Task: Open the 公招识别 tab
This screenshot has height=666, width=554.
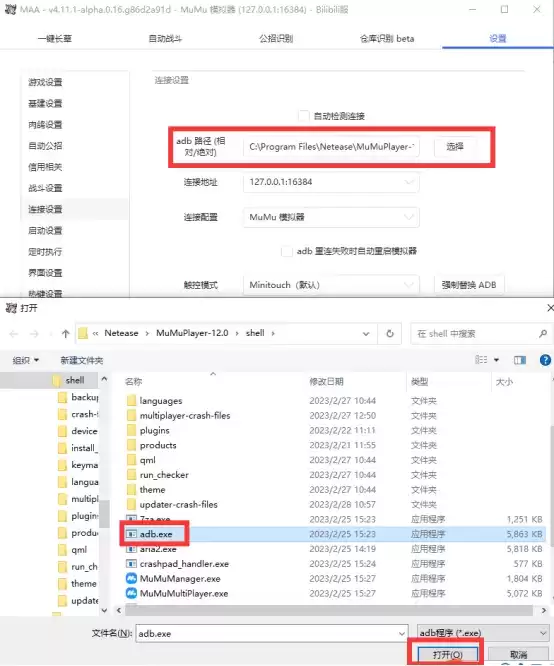Action: click(x=276, y=39)
